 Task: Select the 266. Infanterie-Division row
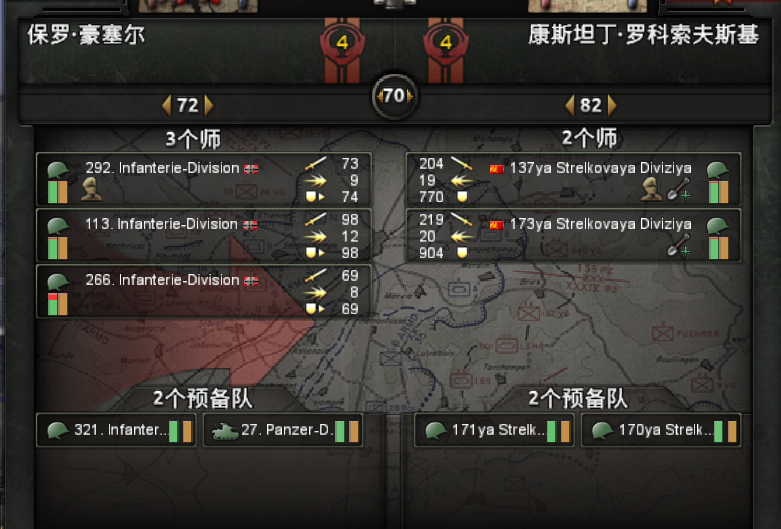click(204, 292)
